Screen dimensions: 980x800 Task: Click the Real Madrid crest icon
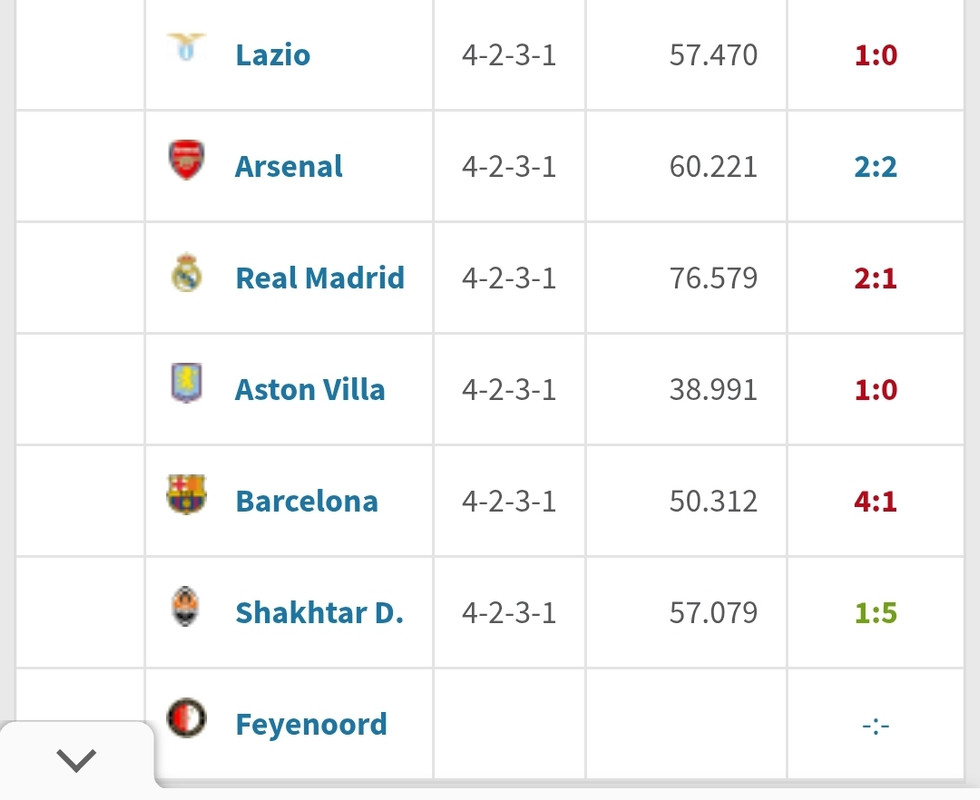pyautogui.click(x=186, y=272)
